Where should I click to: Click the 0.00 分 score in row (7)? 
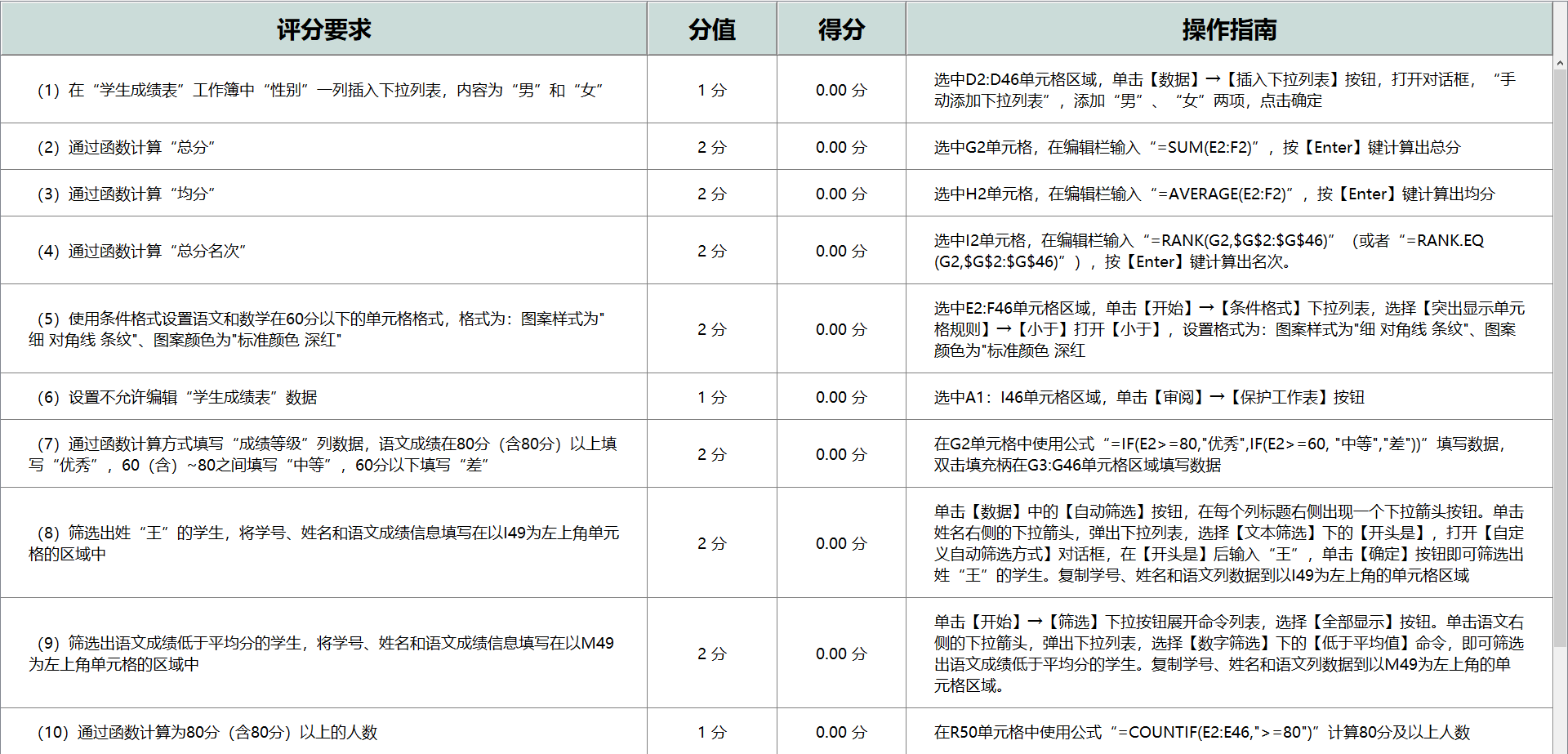pos(841,454)
